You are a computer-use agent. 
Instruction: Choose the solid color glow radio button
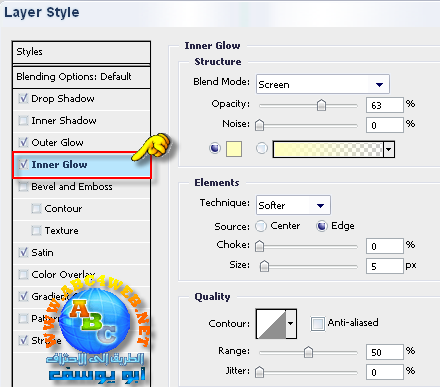click(x=215, y=148)
